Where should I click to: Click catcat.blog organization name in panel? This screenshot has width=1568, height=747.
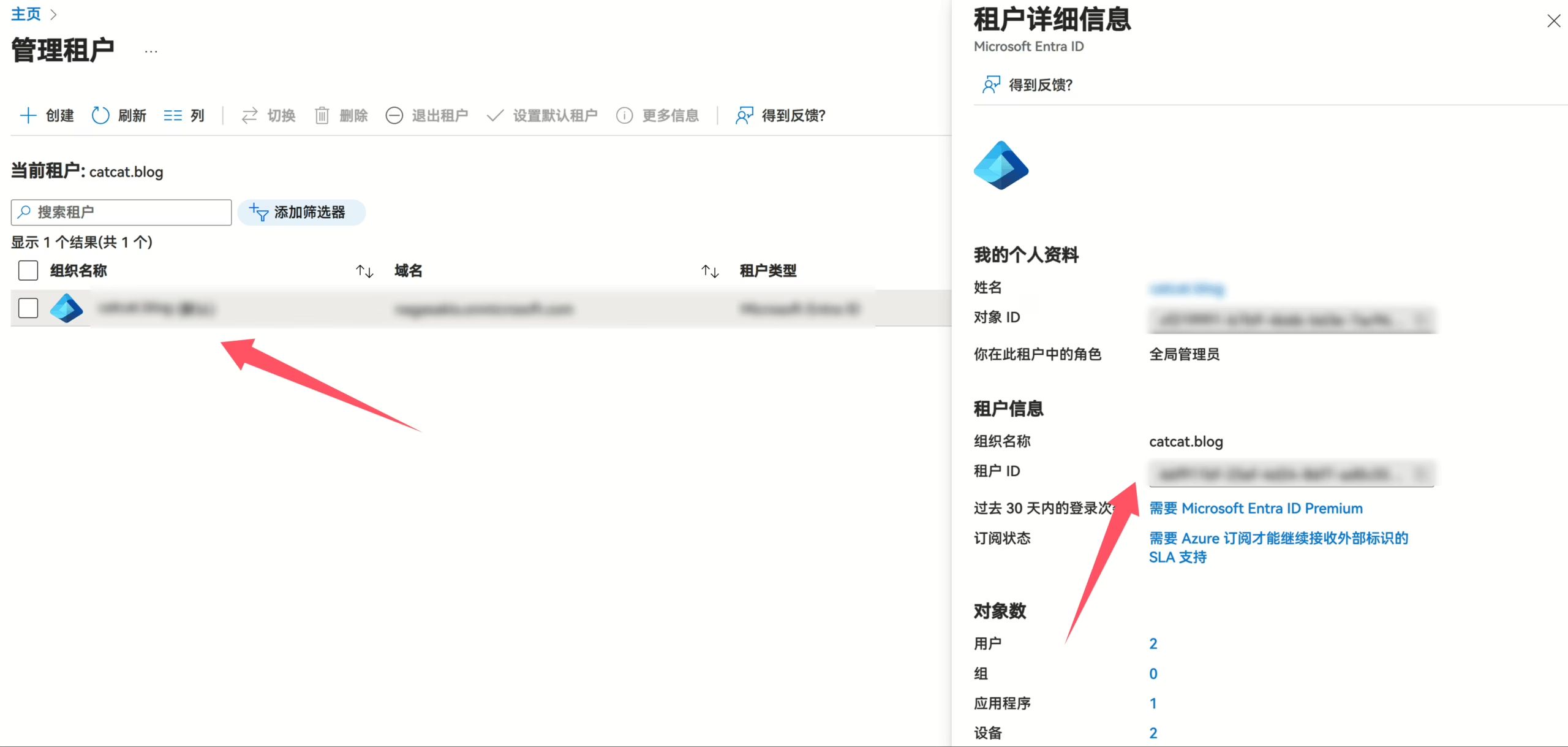[x=1186, y=441]
